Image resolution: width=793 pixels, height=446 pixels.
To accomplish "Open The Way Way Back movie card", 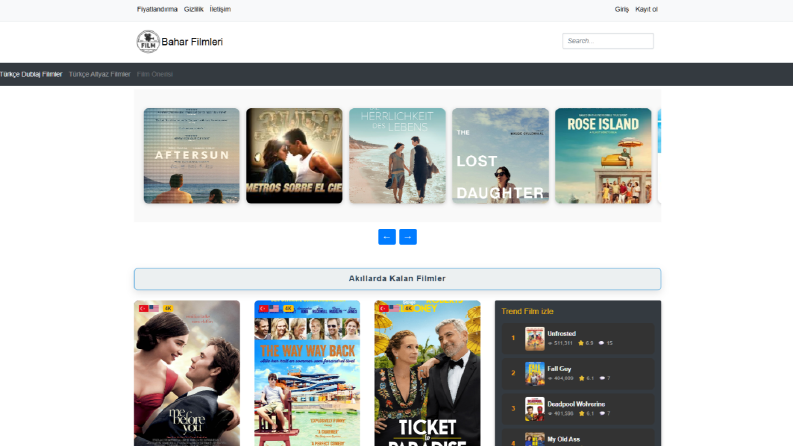I will point(307,373).
